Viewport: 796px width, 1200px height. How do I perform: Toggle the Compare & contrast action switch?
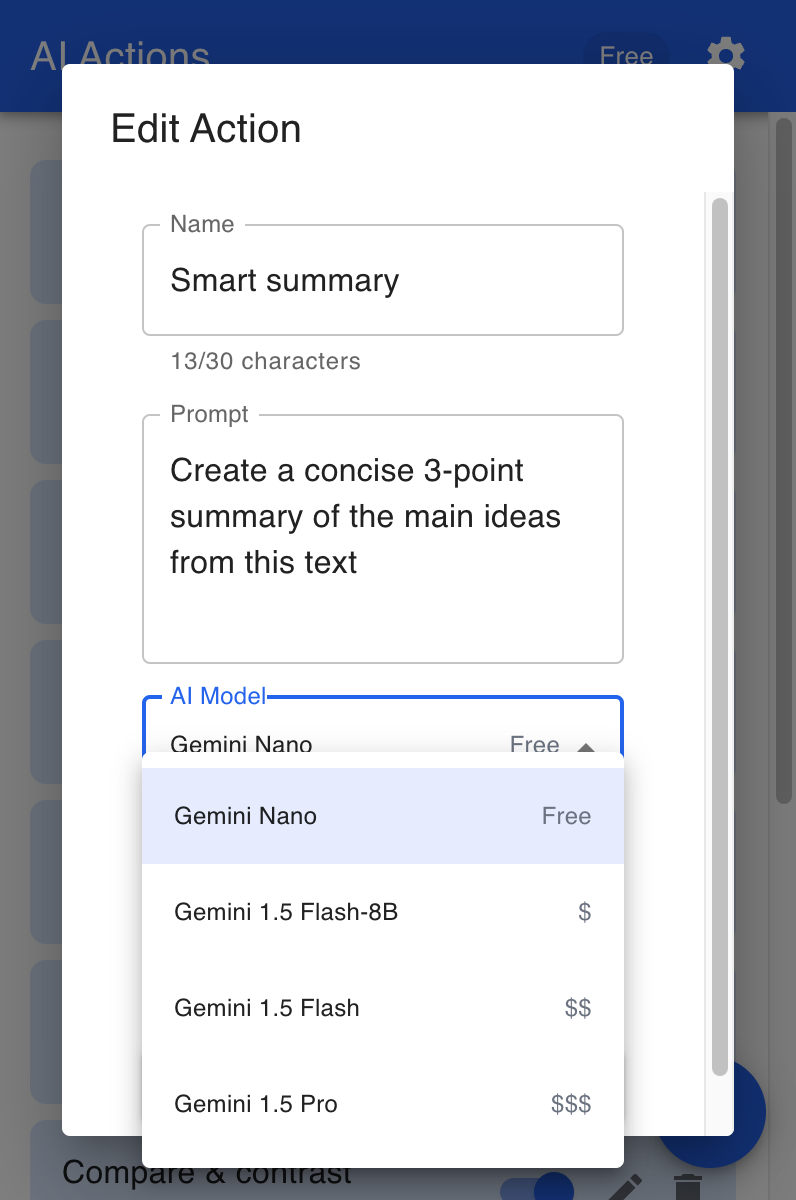click(x=538, y=1186)
